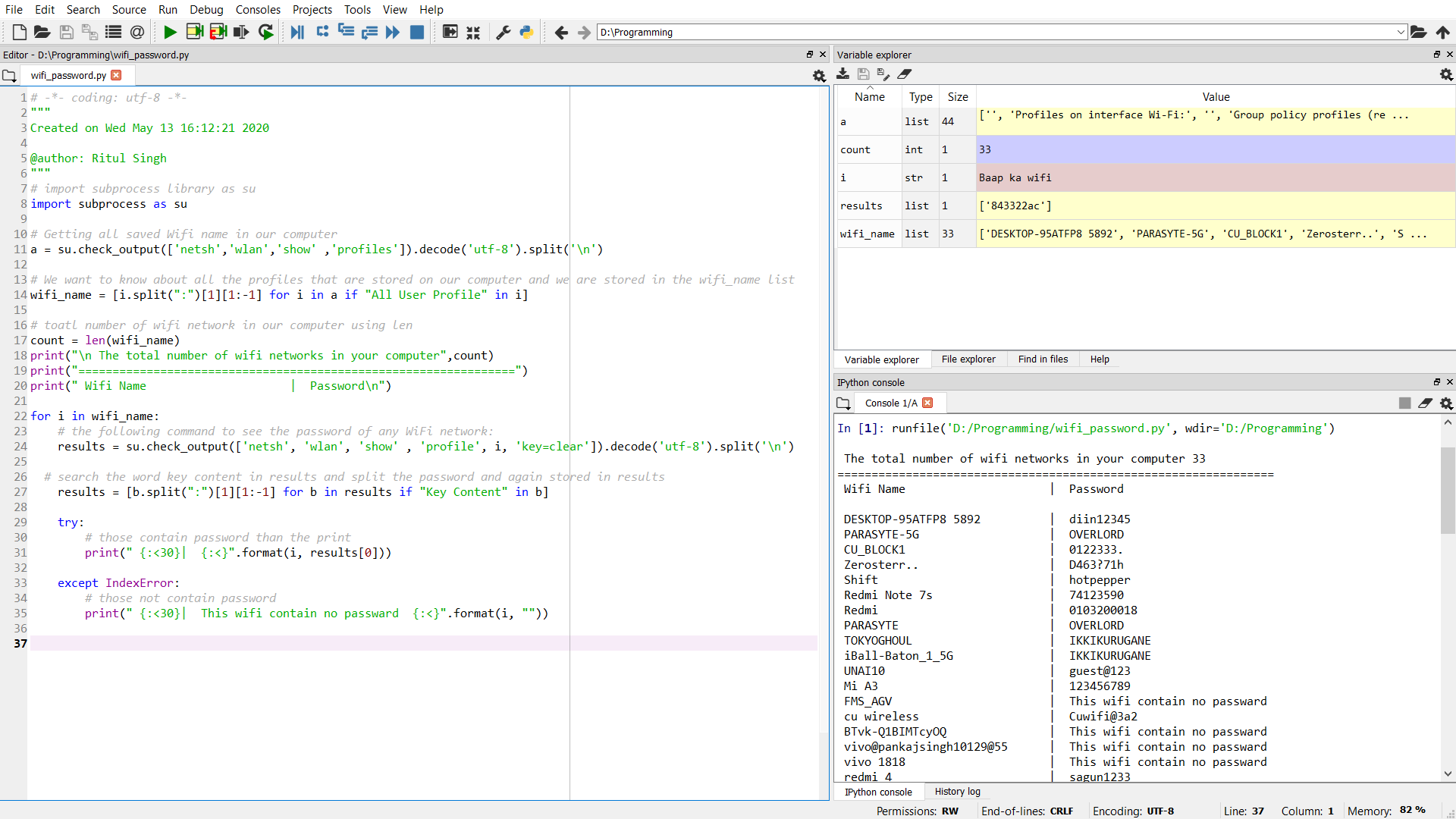The image size is (1456, 819).
Task: Stop debugging with blue square icon
Action: point(417,32)
